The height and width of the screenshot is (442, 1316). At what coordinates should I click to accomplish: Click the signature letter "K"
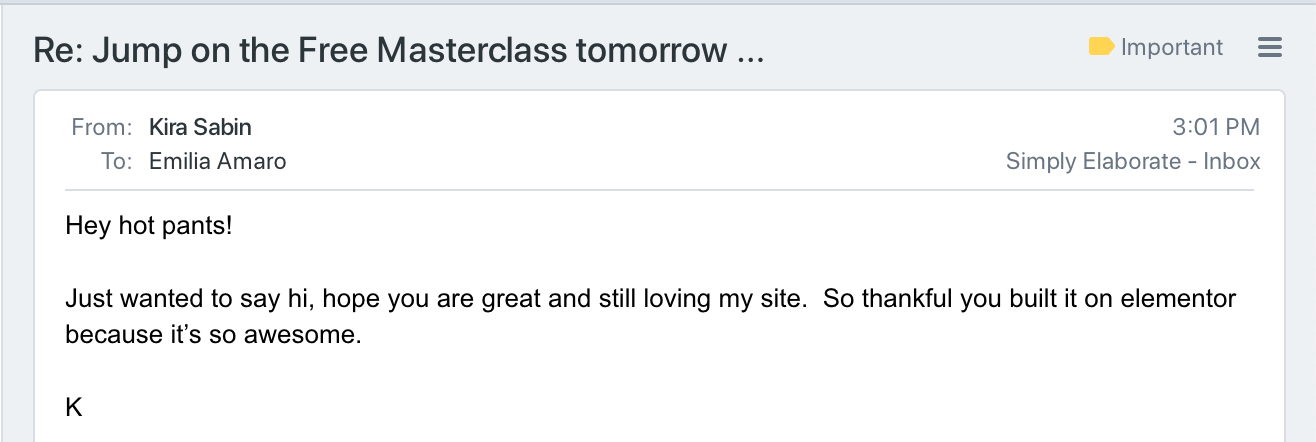point(73,407)
